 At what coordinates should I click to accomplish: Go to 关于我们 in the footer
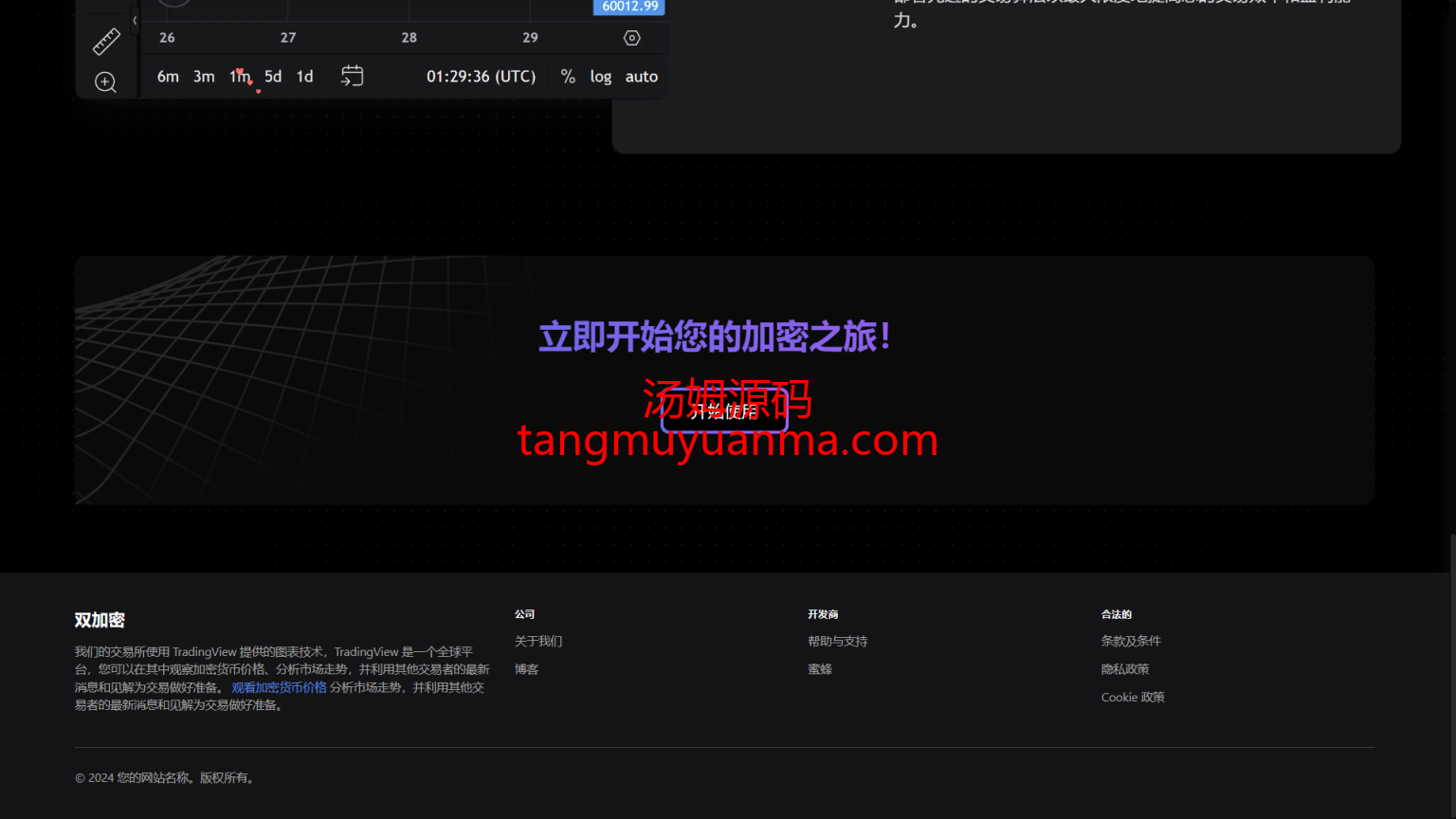538,642
